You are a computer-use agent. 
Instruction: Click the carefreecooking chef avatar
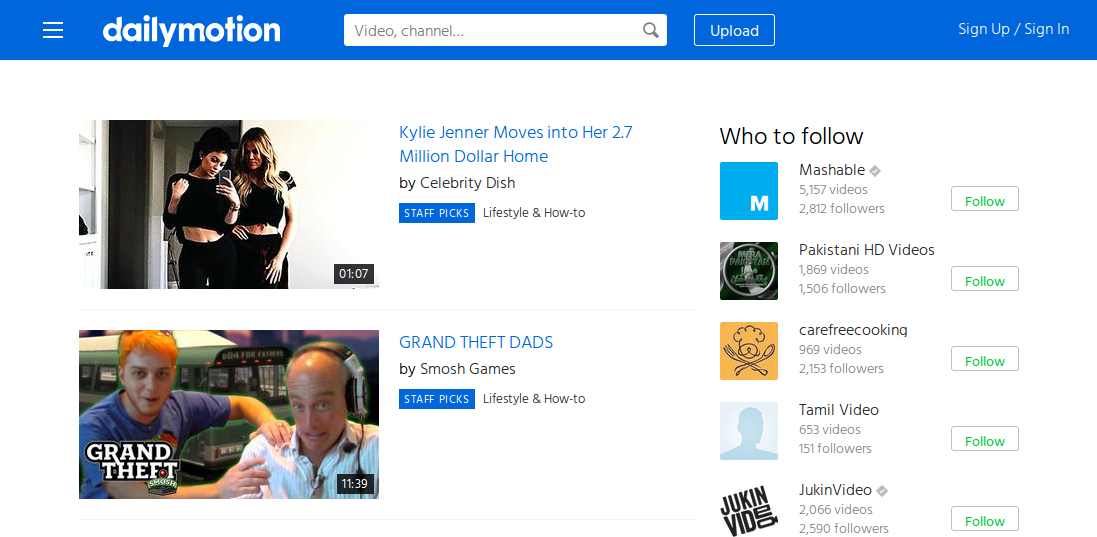(749, 351)
